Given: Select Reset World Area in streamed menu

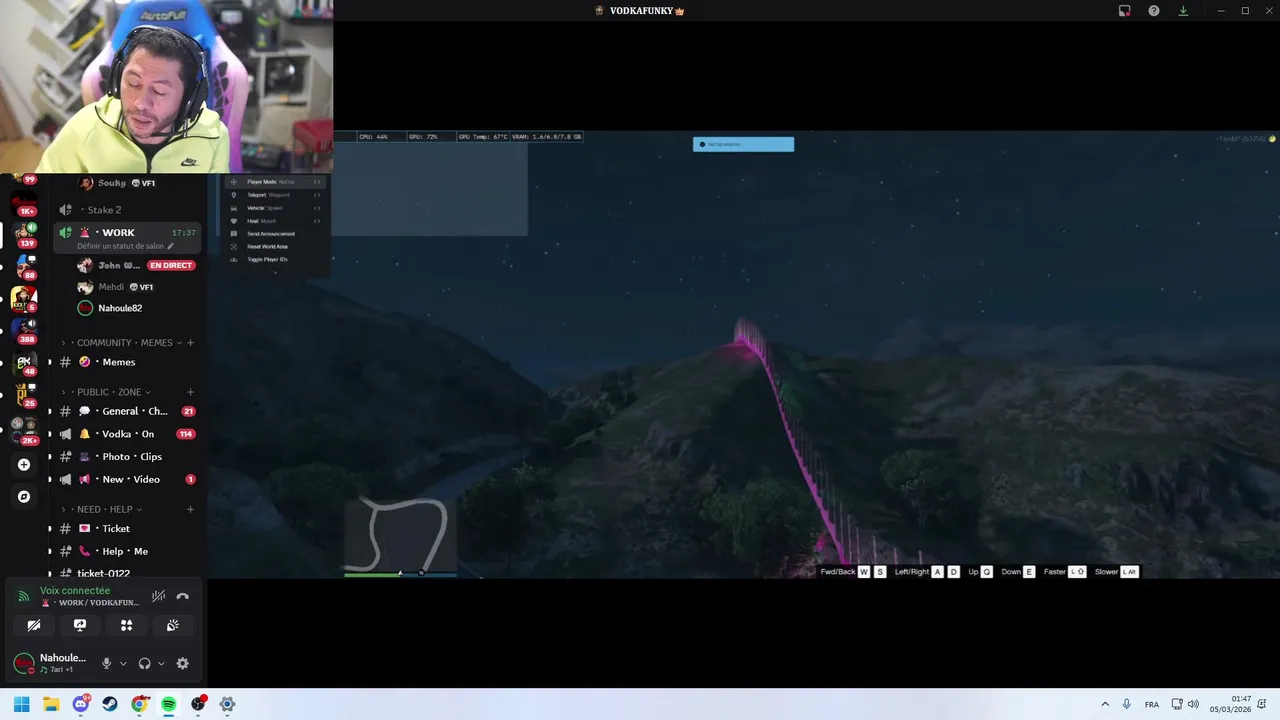Looking at the screenshot, I should click(275, 246).
